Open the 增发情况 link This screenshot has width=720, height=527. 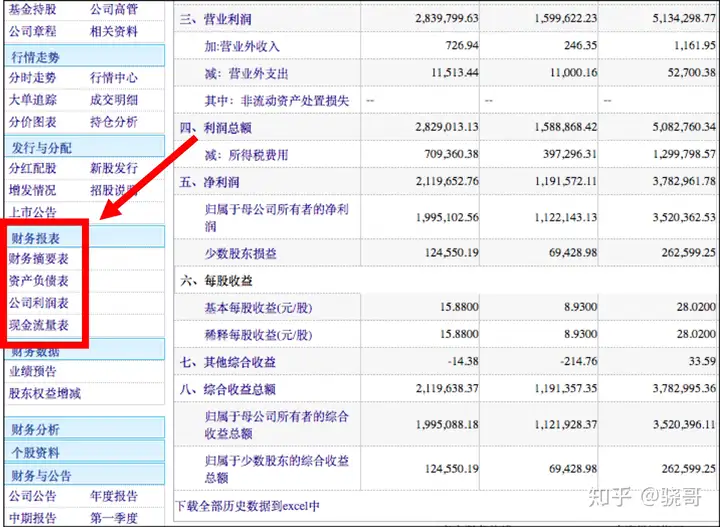(32, 190)
